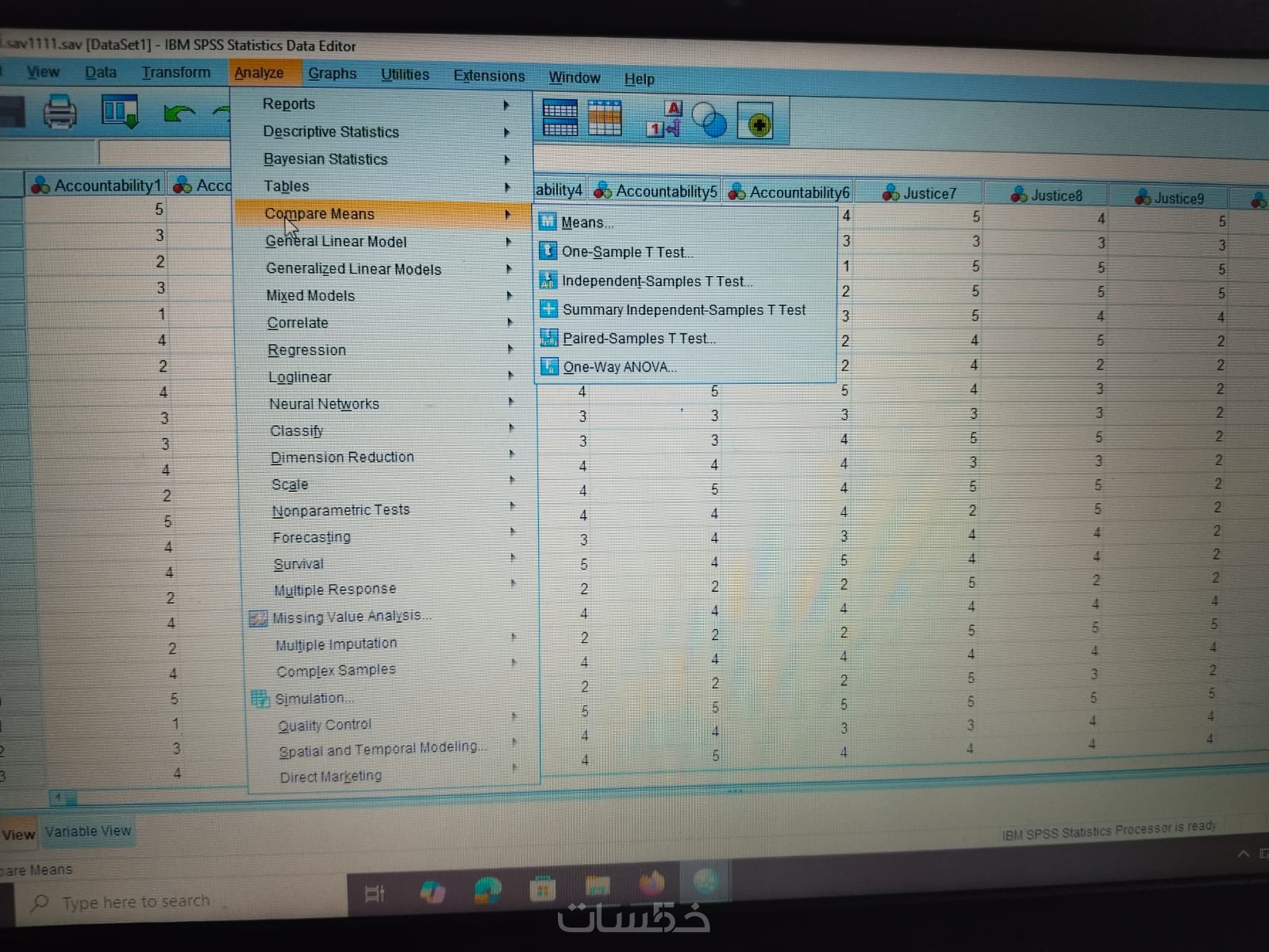1269x952 pixels.
Task: Open Copilot from the taskbar
Action: tap(433, 892)
